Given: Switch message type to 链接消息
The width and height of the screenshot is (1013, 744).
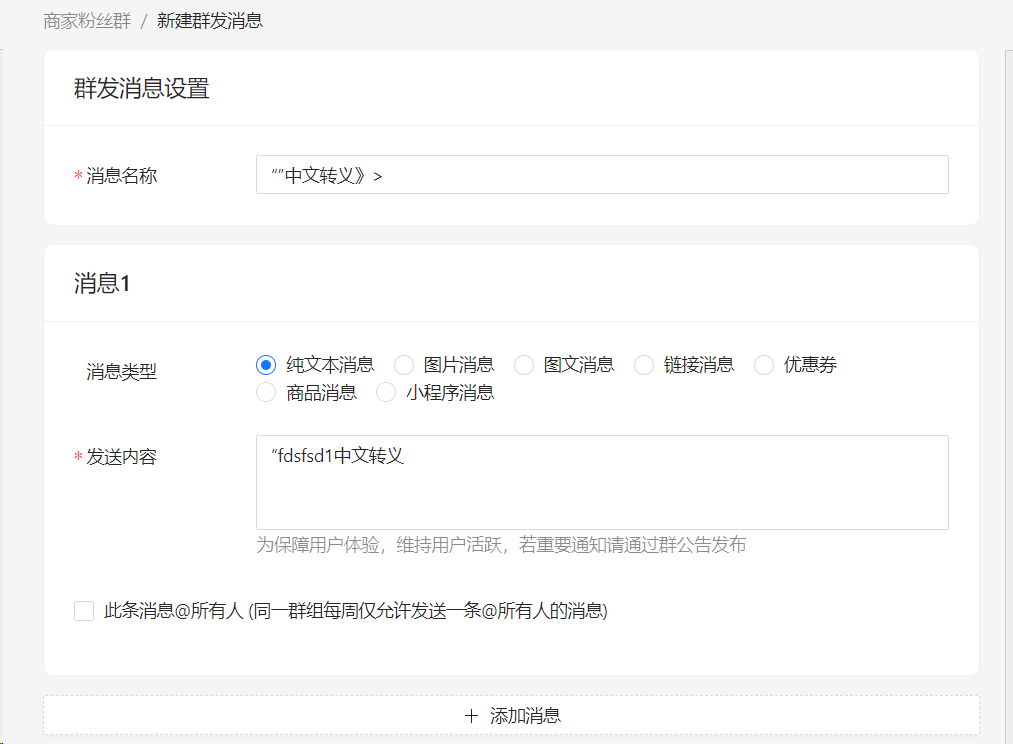Looking at the screenshot, I should [x=645, y=365].
